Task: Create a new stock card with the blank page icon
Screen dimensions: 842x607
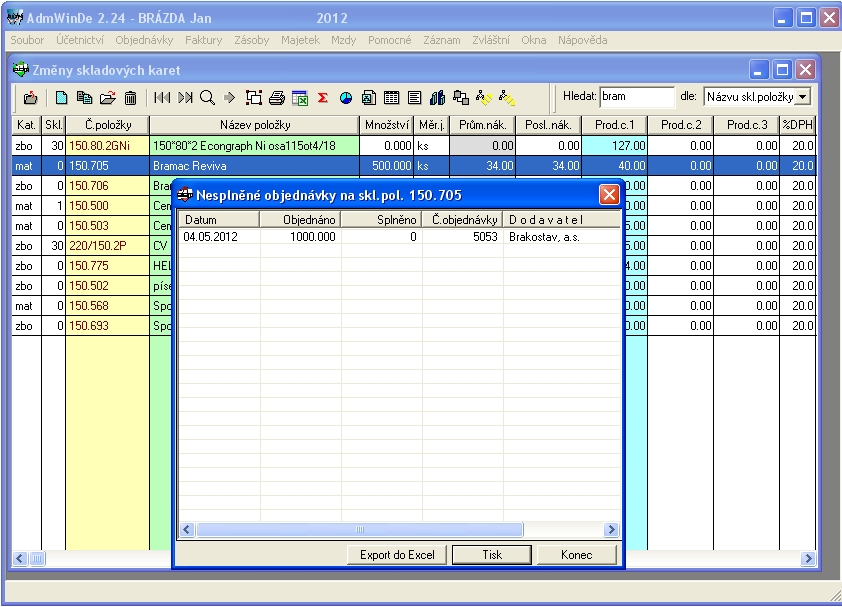Action: 62,98
